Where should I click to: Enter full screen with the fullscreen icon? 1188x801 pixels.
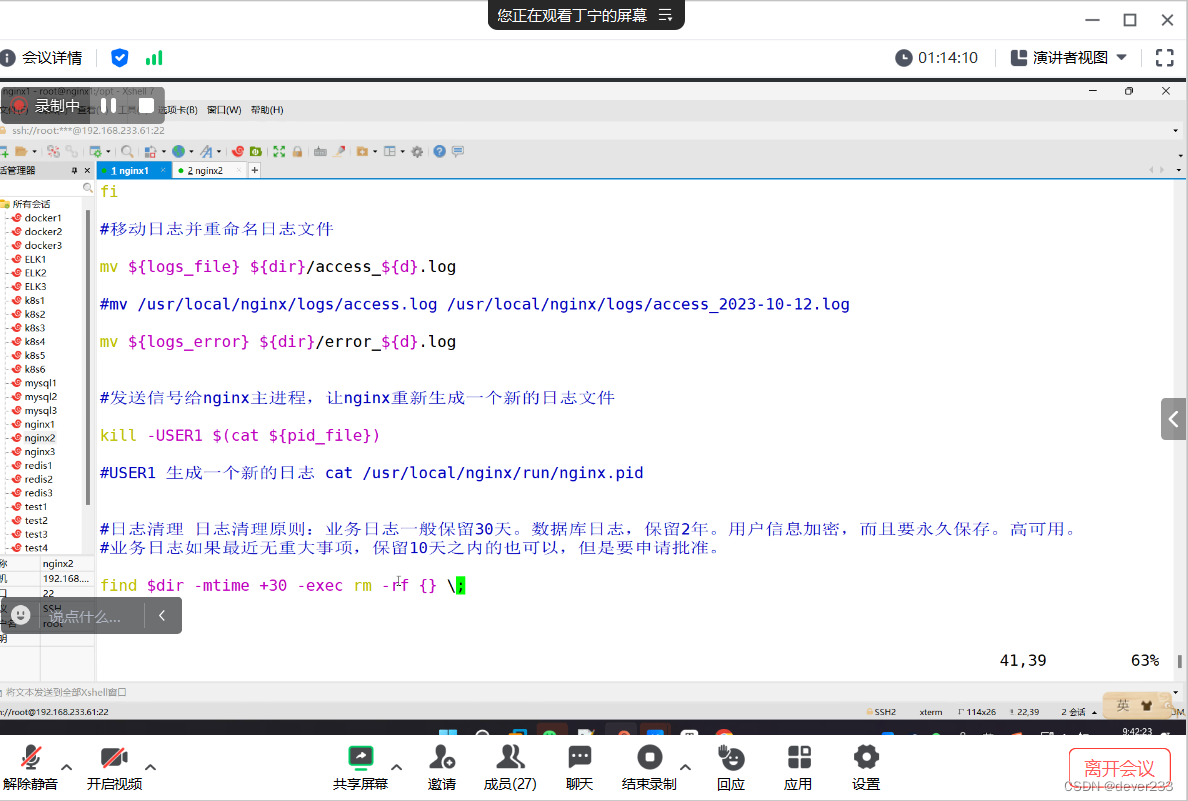tap(1165, 58)
